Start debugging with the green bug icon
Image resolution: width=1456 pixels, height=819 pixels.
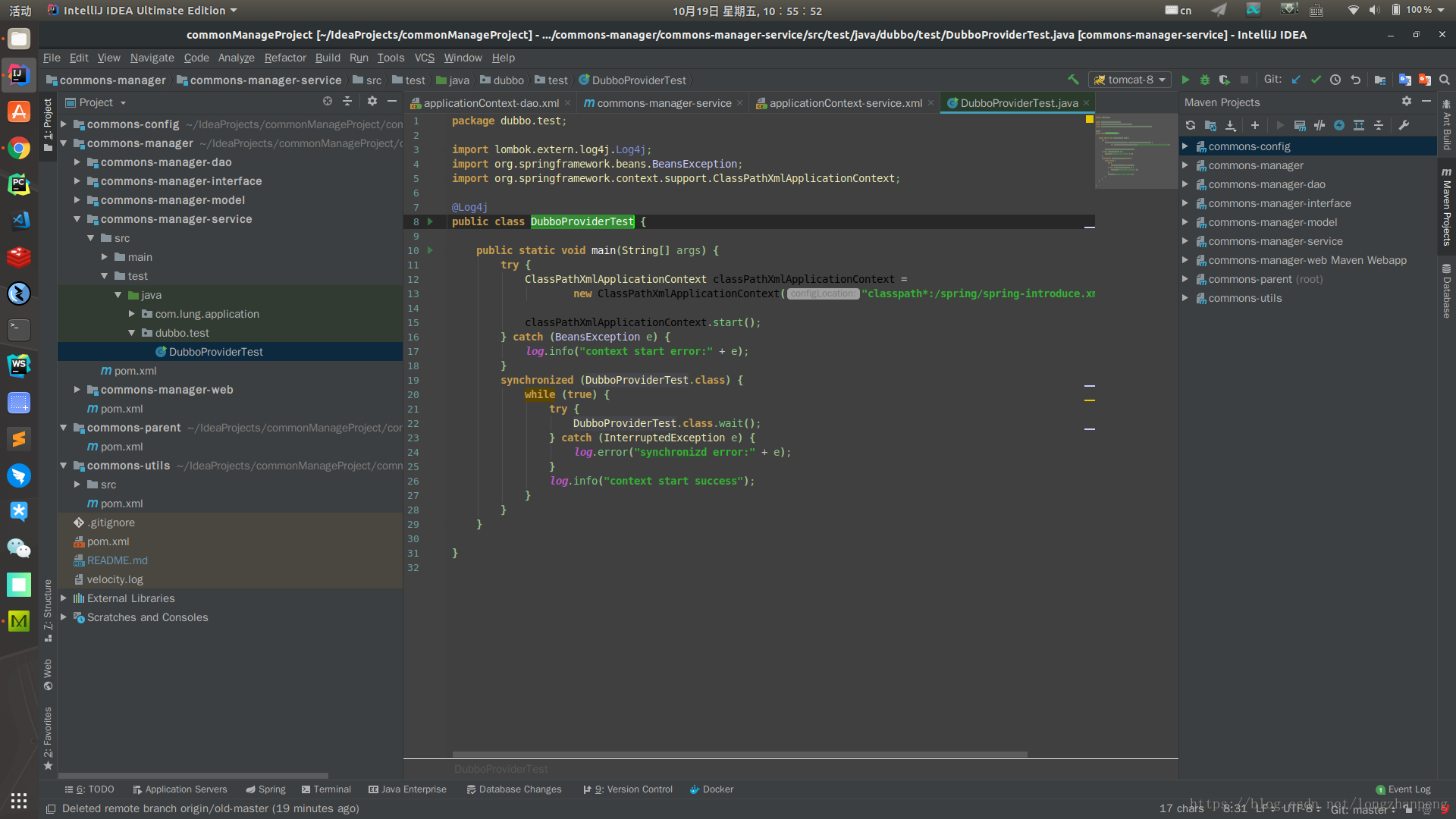(x=1205, y=80)
